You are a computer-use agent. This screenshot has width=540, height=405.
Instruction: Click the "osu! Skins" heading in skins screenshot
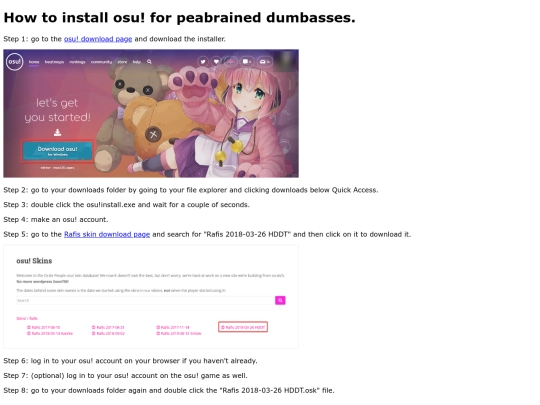34,261
